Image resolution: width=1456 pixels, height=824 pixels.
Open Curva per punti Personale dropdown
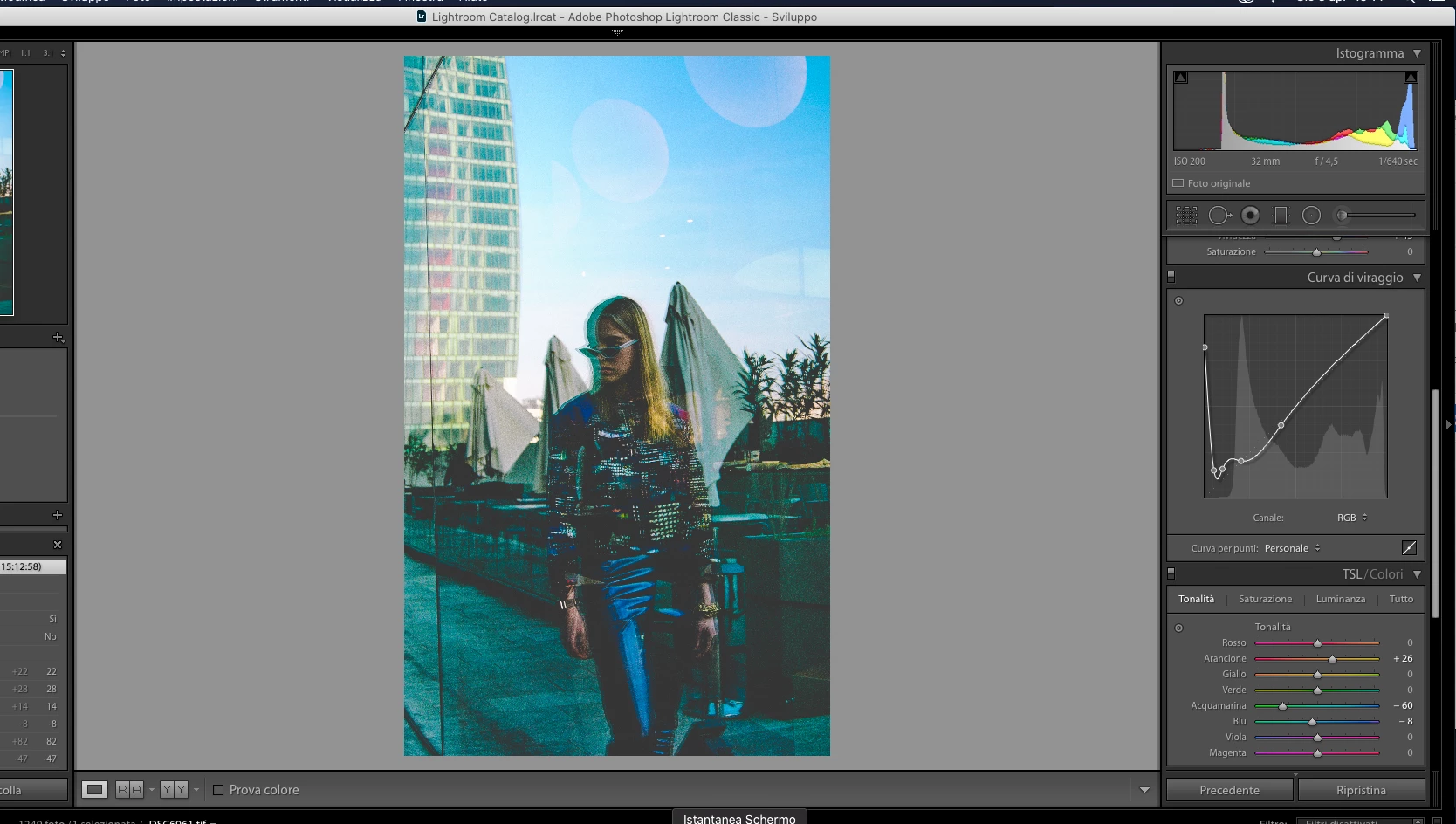pos(1293,548)
